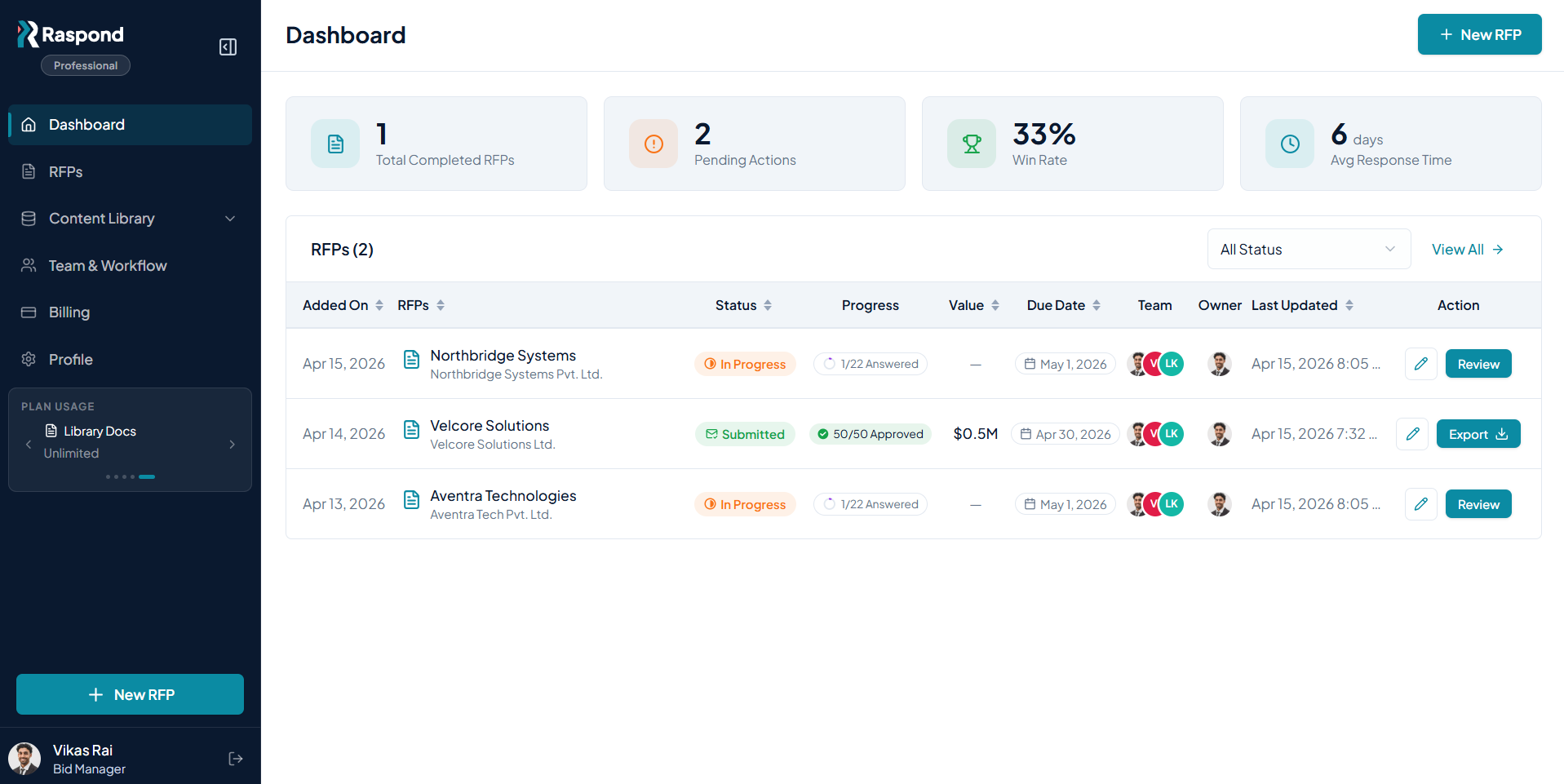Click the edit pencil for Aventra Technologies
Viewport: 1564px width, 784px height.
point(1420,504)
